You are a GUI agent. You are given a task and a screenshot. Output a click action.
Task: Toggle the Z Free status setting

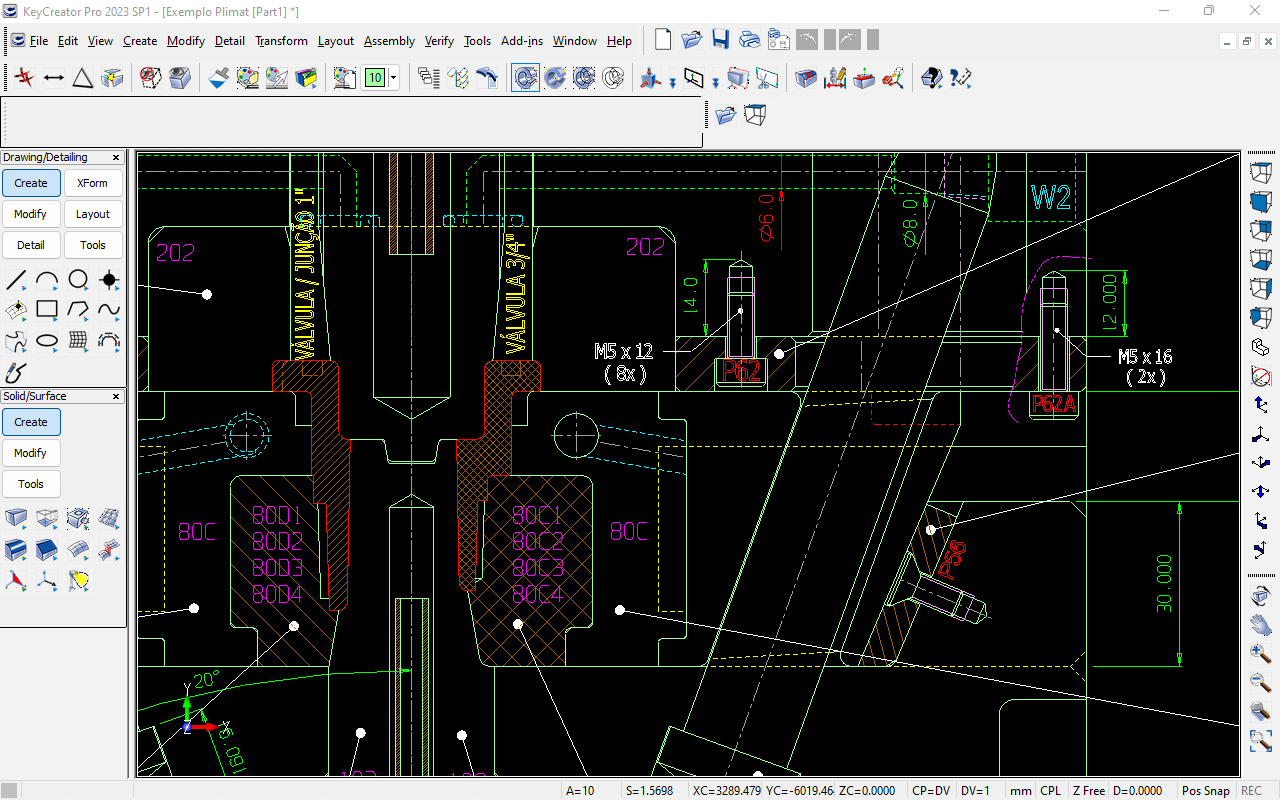tap(1089, 790)
